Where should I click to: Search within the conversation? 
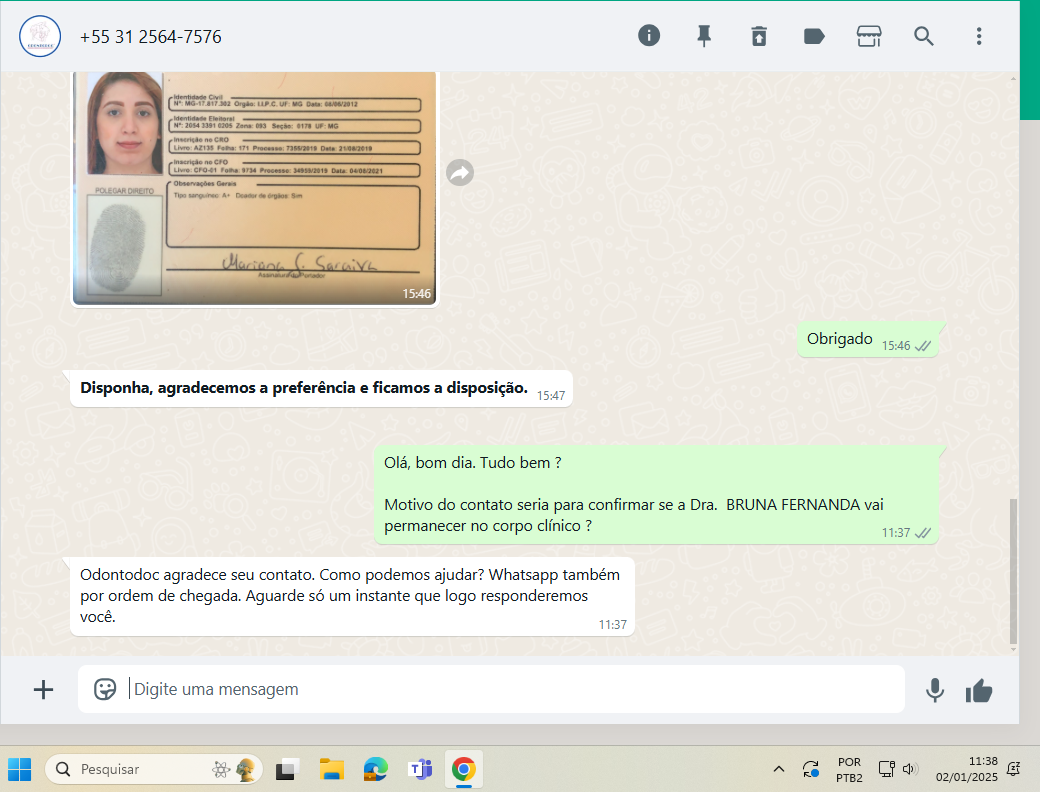click(923, 36)
